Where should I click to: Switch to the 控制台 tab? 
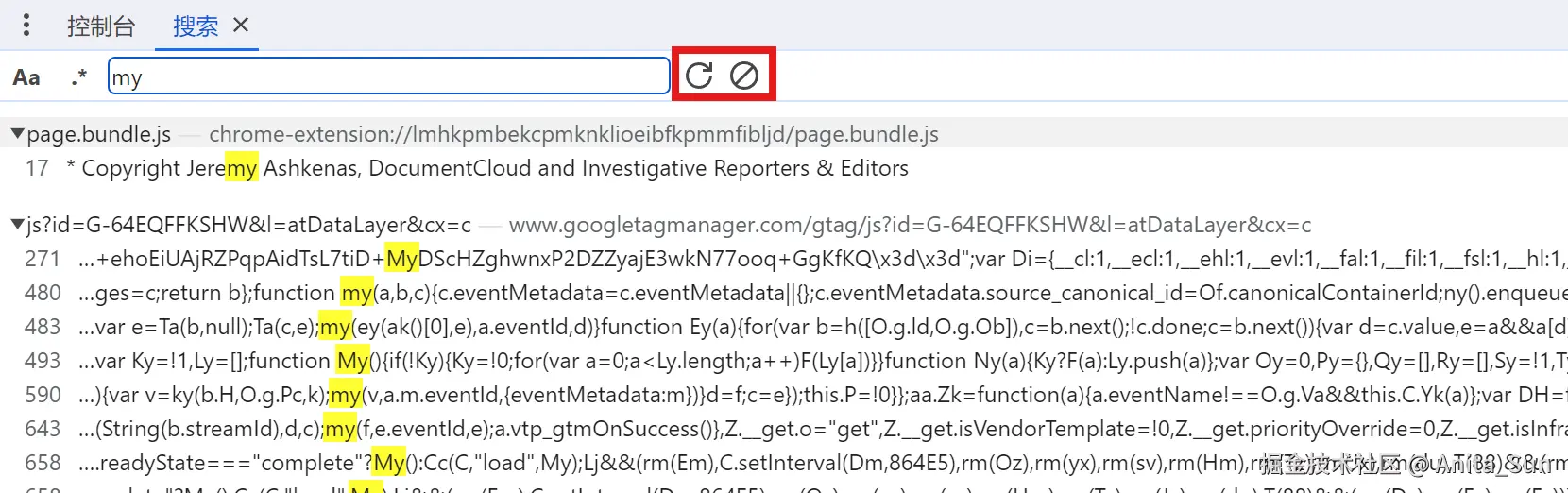(x=101, y=26)
